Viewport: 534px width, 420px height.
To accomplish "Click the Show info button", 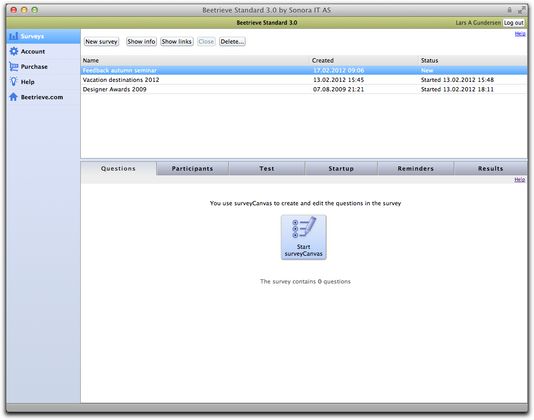I will 141,42.
